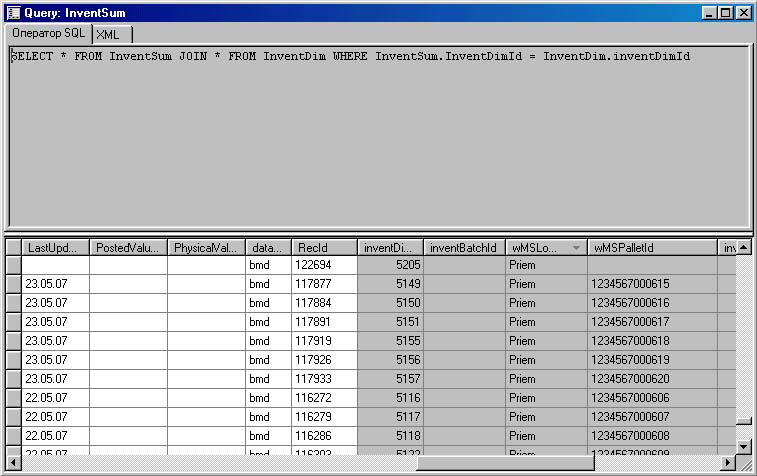Click pallet cell 1234567000618

(652, 340)
